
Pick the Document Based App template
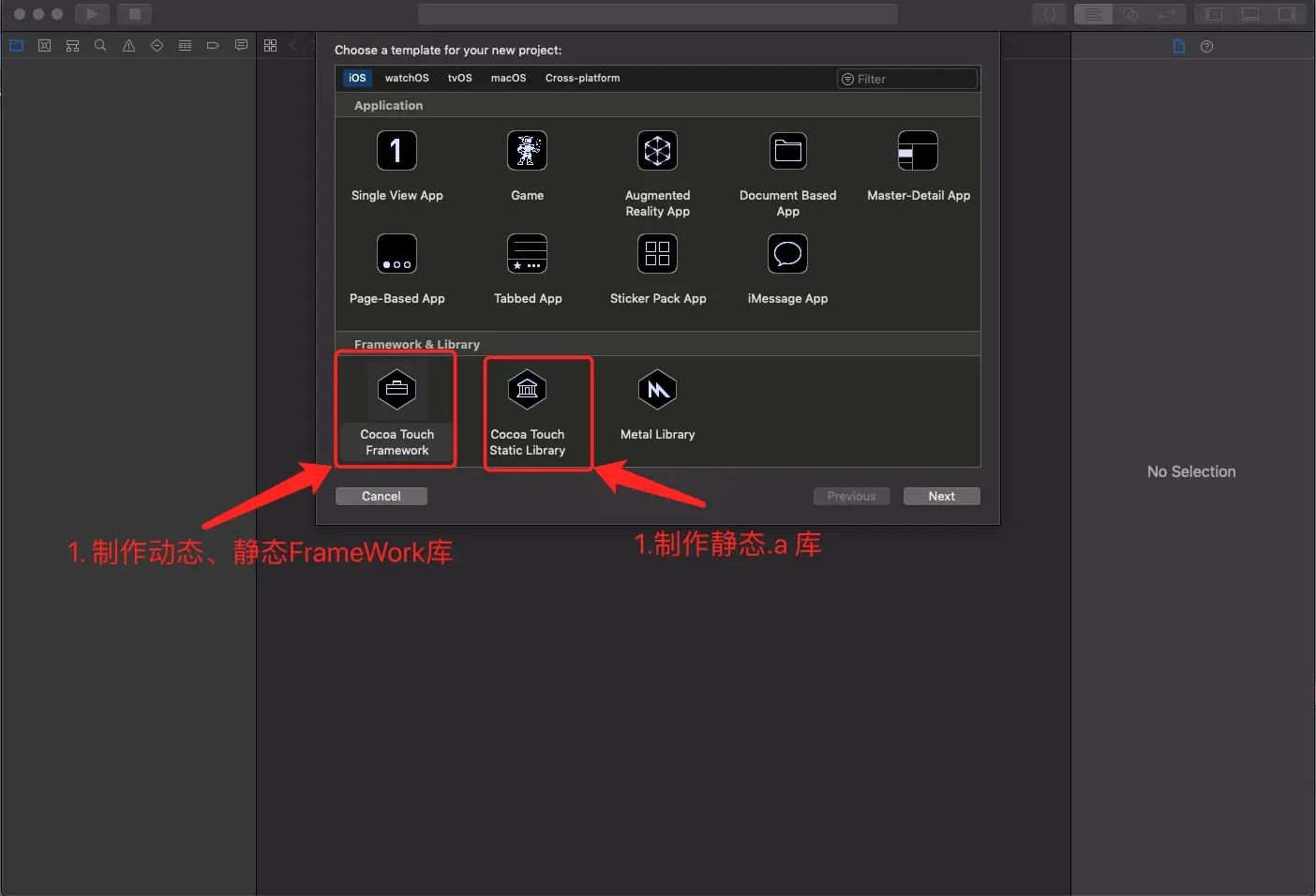pyautogui.click(x=787, y=173)
